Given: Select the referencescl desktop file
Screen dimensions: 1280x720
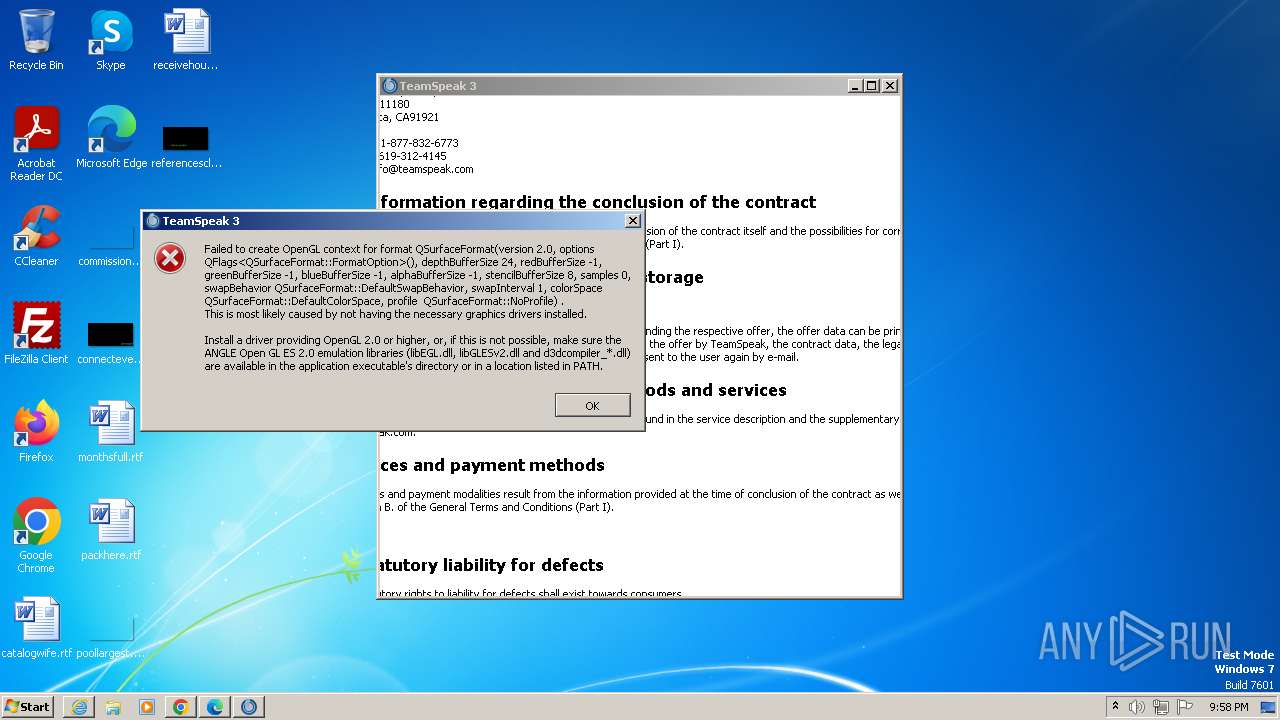Looking at the screenshot, I should pyautogui.click(x=186, y=146).
